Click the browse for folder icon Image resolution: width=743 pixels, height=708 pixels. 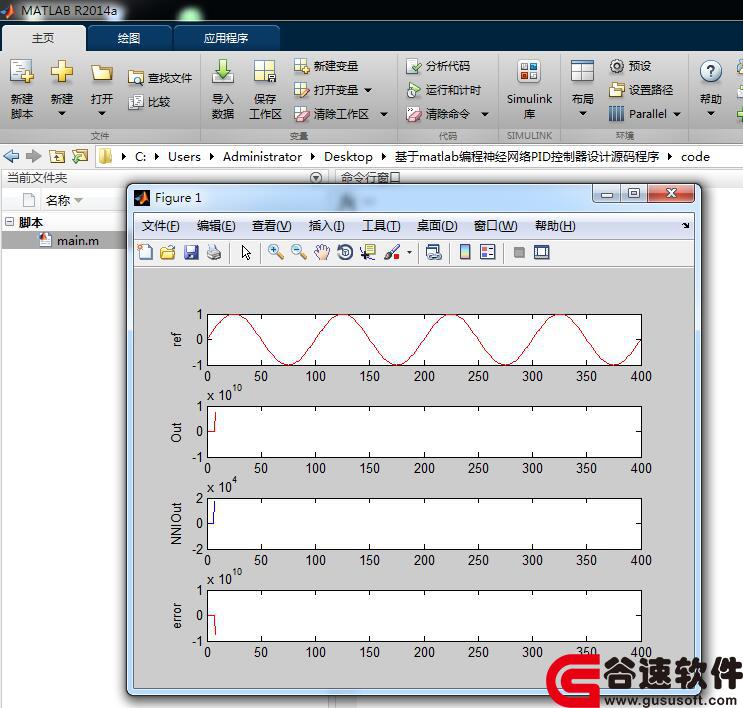point(80,156)
